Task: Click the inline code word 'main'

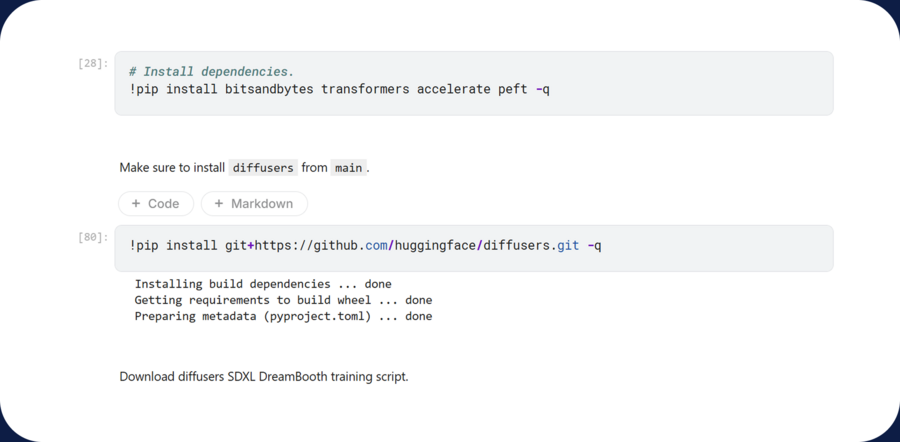Action: (348, 168)
